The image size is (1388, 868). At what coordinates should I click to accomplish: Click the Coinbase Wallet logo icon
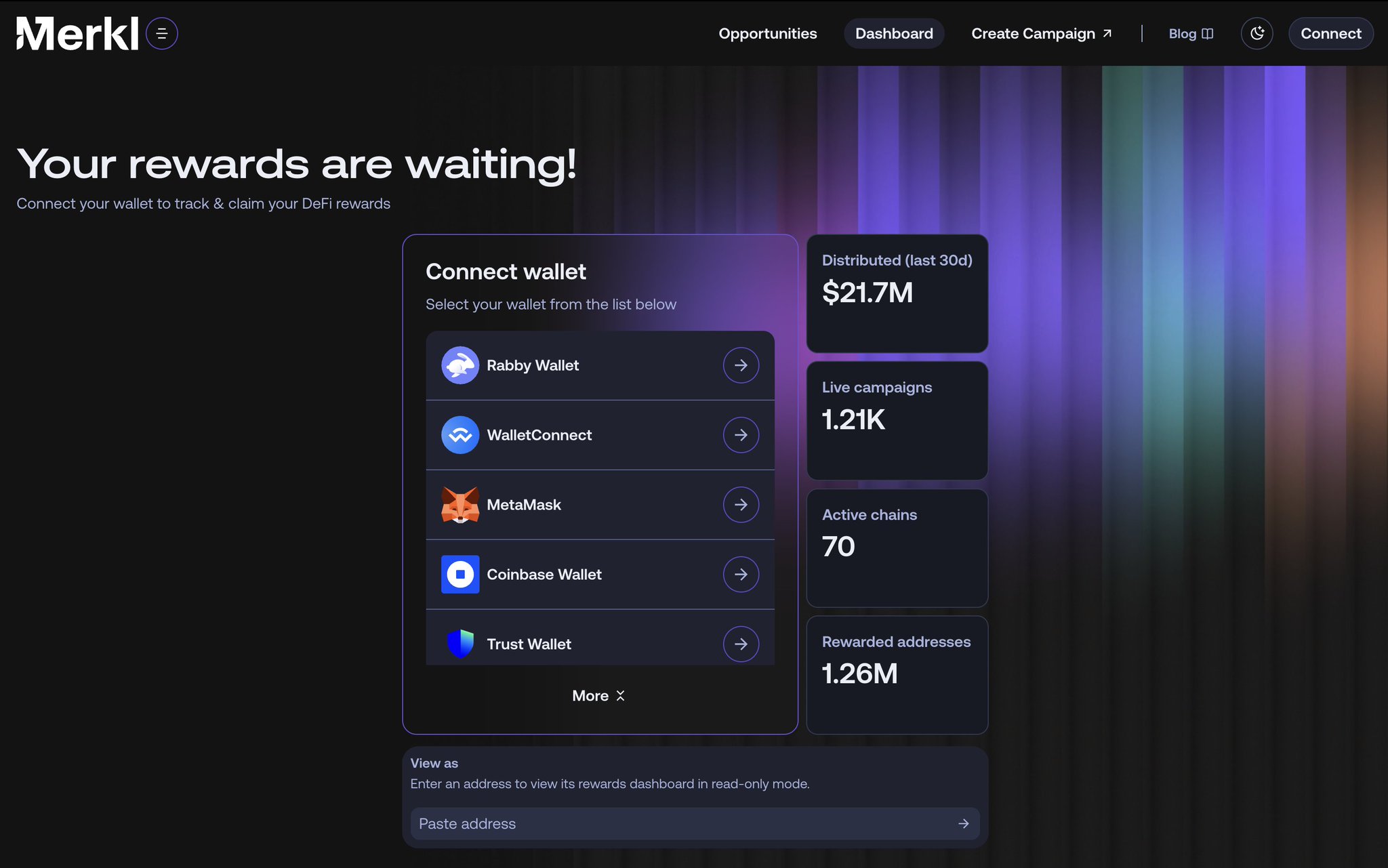(x=460, y=575)
